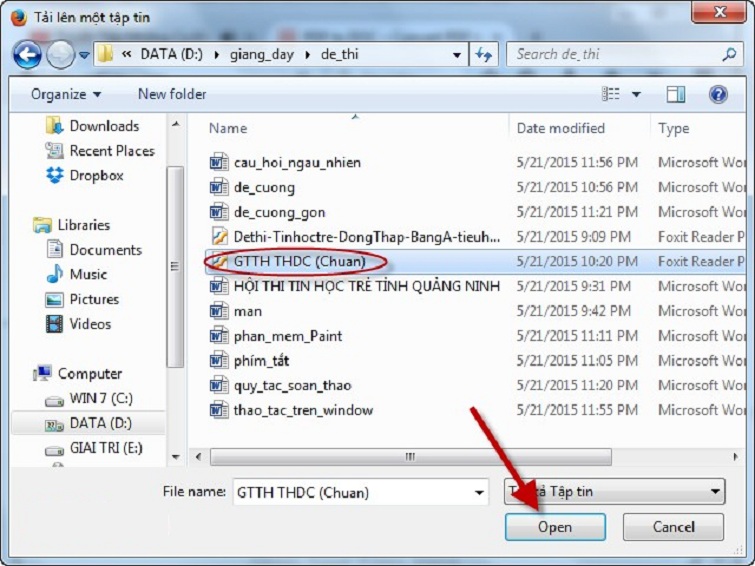Image resolution: width=755 pixels, height=566 pixels.
Task: Toggle the preview pane icon
Action: point(676,94)
